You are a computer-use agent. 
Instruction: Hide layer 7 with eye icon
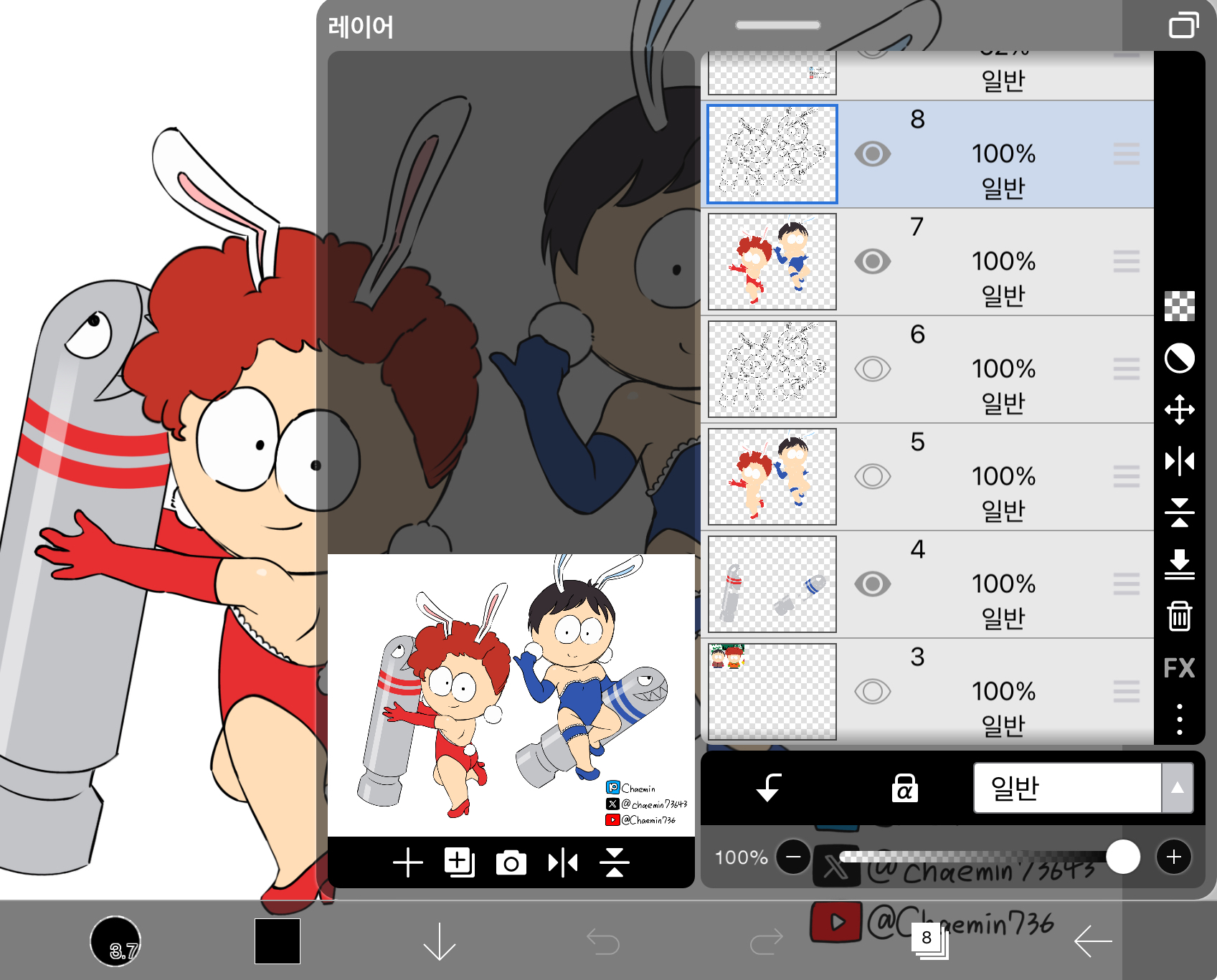coord(872,262)
